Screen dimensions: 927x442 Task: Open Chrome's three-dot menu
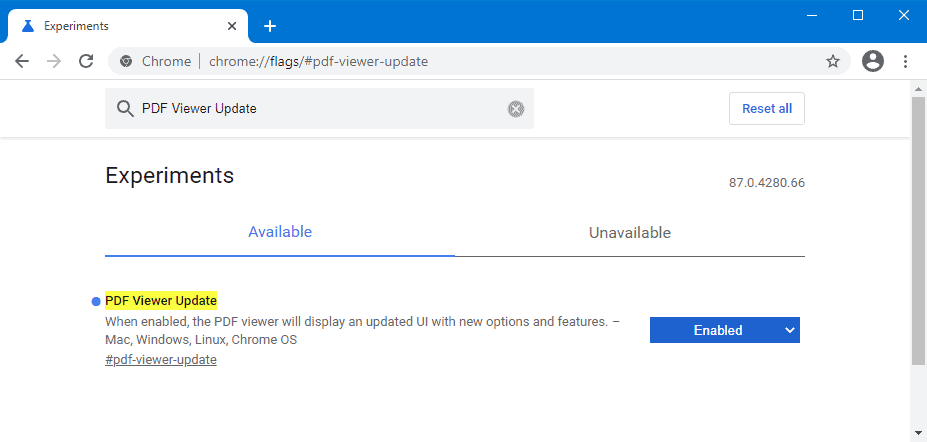point(905,61)
